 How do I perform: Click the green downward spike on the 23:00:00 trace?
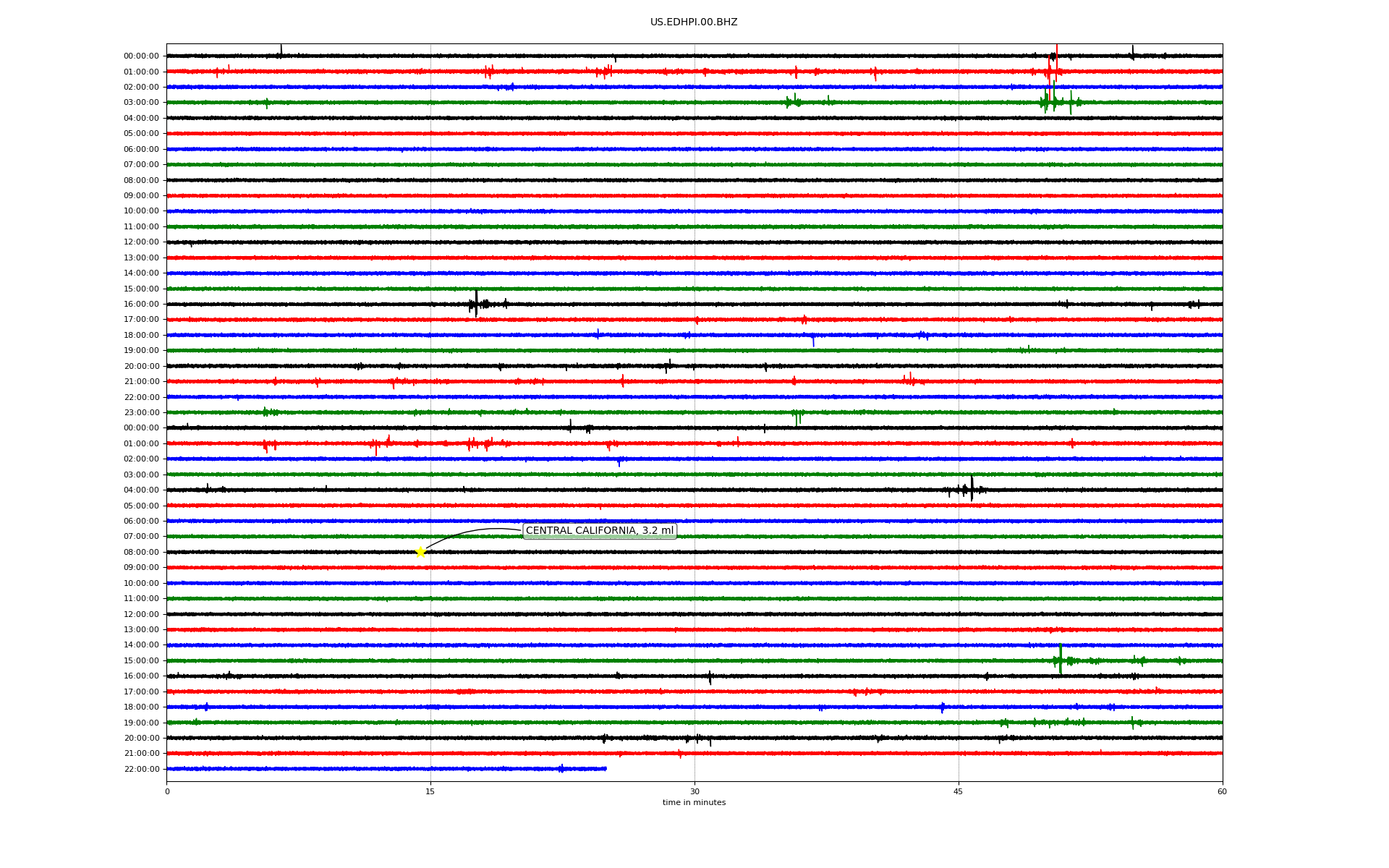pyautogui.click(x=797, y=418)
